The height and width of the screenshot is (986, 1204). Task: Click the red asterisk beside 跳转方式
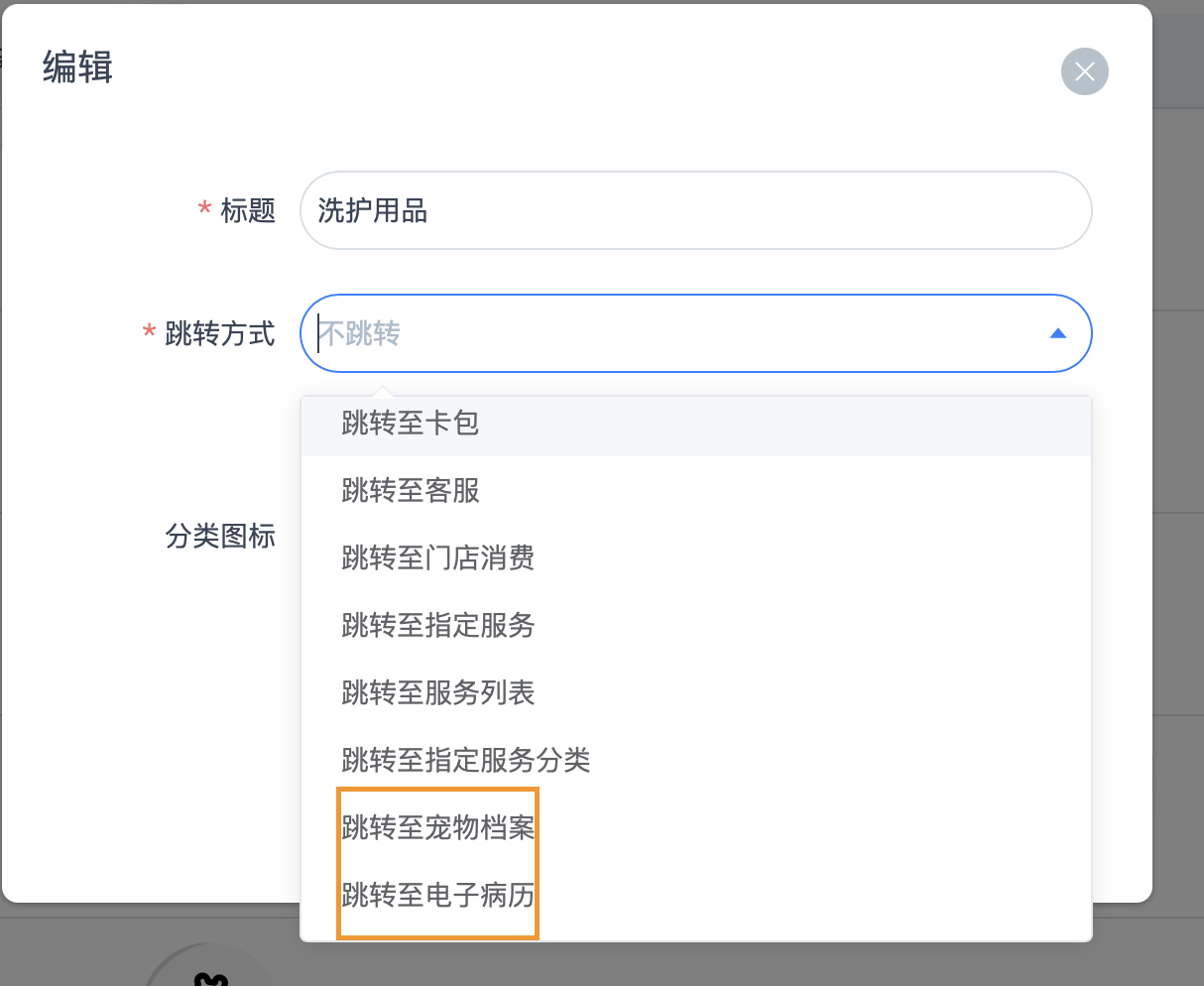point(149,332)
